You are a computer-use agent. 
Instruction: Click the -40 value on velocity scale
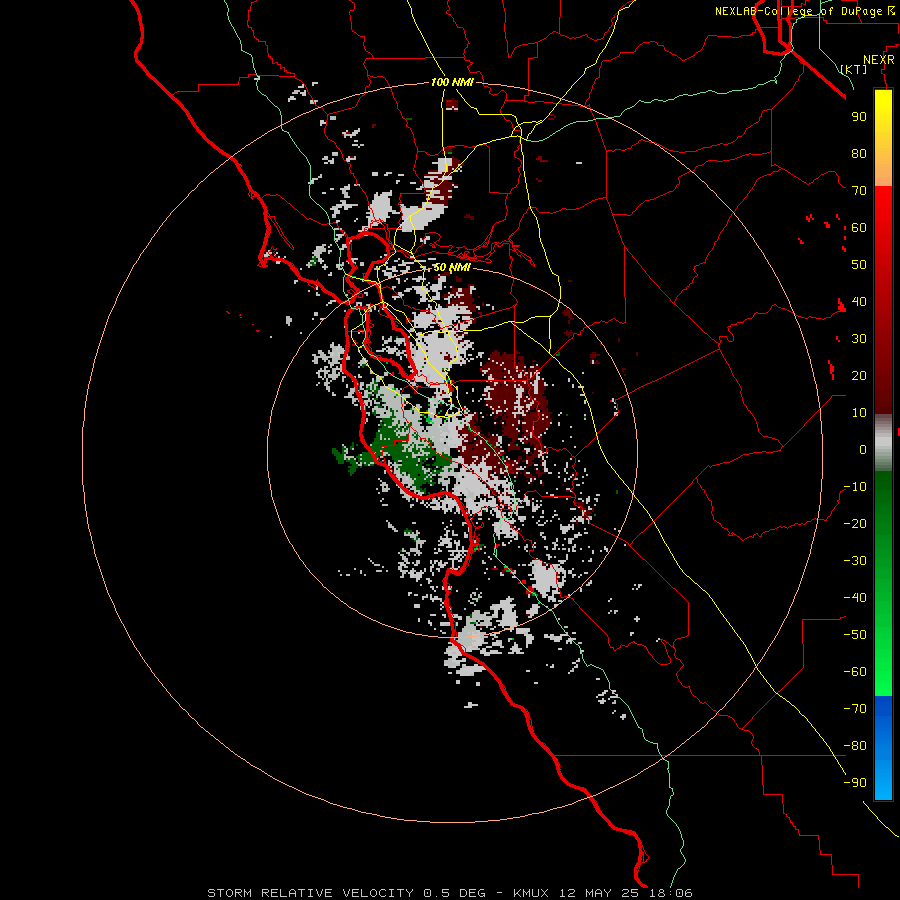(855, 598)
